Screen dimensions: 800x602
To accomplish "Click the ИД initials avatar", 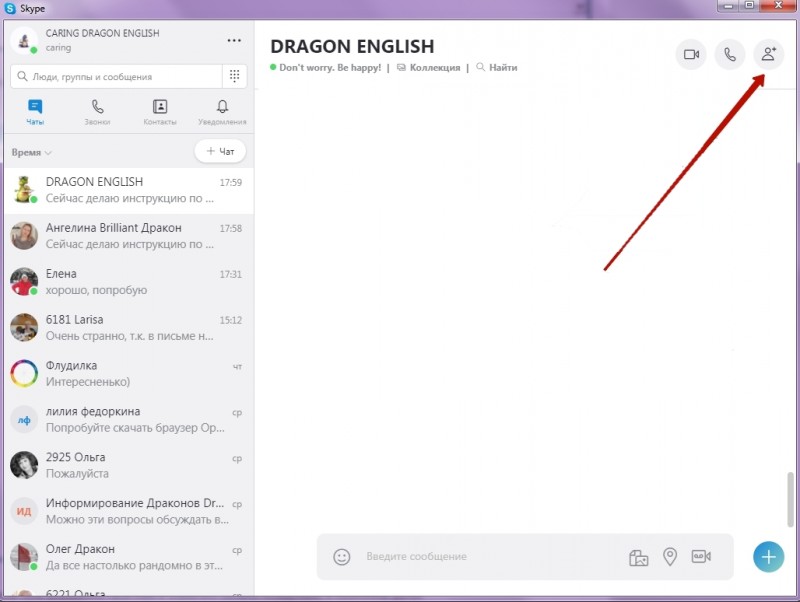I will (x=24, y=511).
